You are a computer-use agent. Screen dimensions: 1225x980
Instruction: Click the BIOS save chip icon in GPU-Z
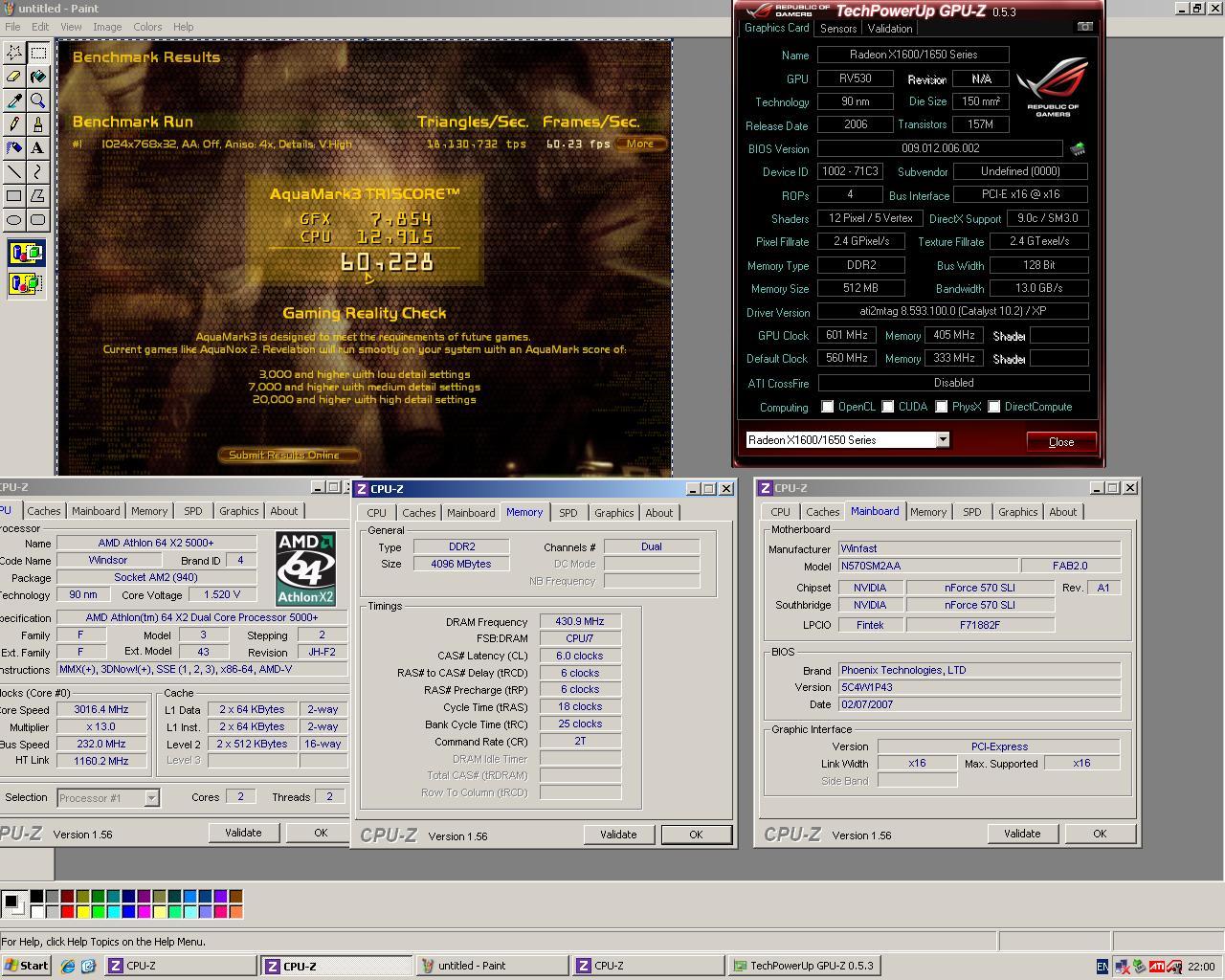coord(1078,148)
